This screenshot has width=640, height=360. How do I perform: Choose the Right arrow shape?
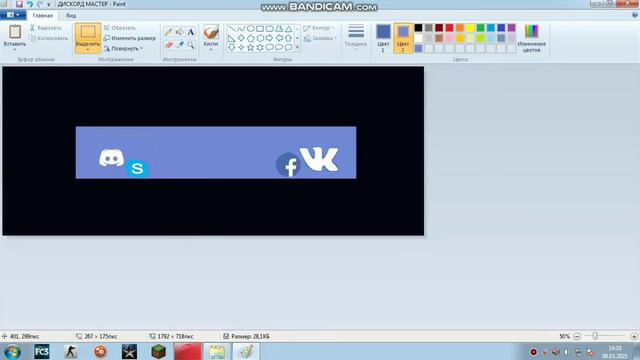point(269,38)
